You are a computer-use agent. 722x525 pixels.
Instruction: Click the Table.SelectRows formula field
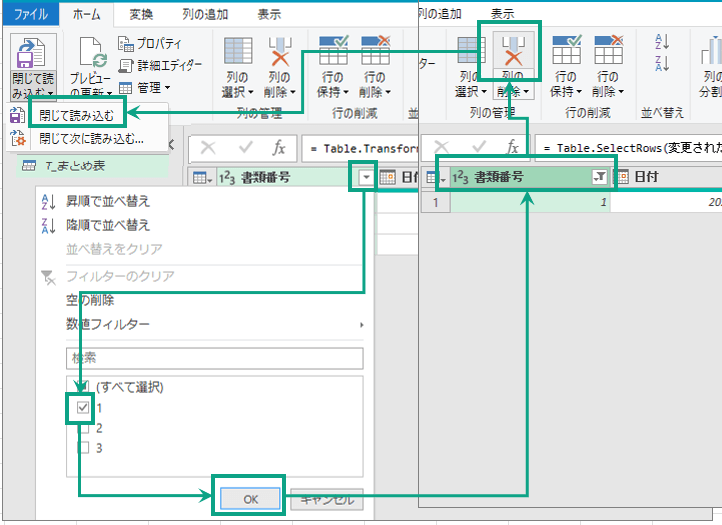click(628, 148)
